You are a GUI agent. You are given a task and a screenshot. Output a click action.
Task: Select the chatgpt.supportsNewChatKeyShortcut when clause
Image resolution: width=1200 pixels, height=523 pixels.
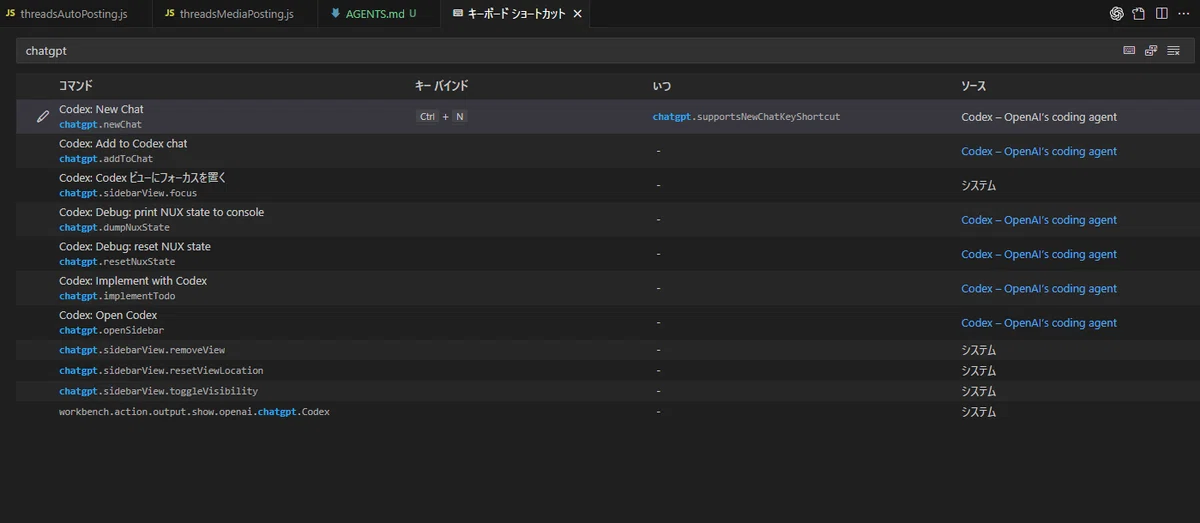746,117
